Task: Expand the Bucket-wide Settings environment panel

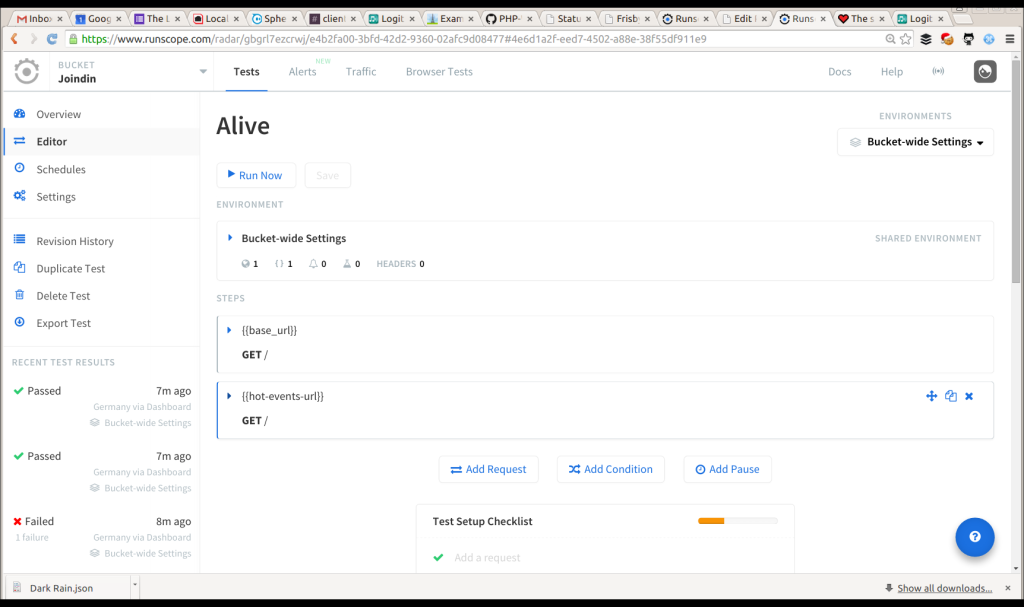Action: pos(231,237)
